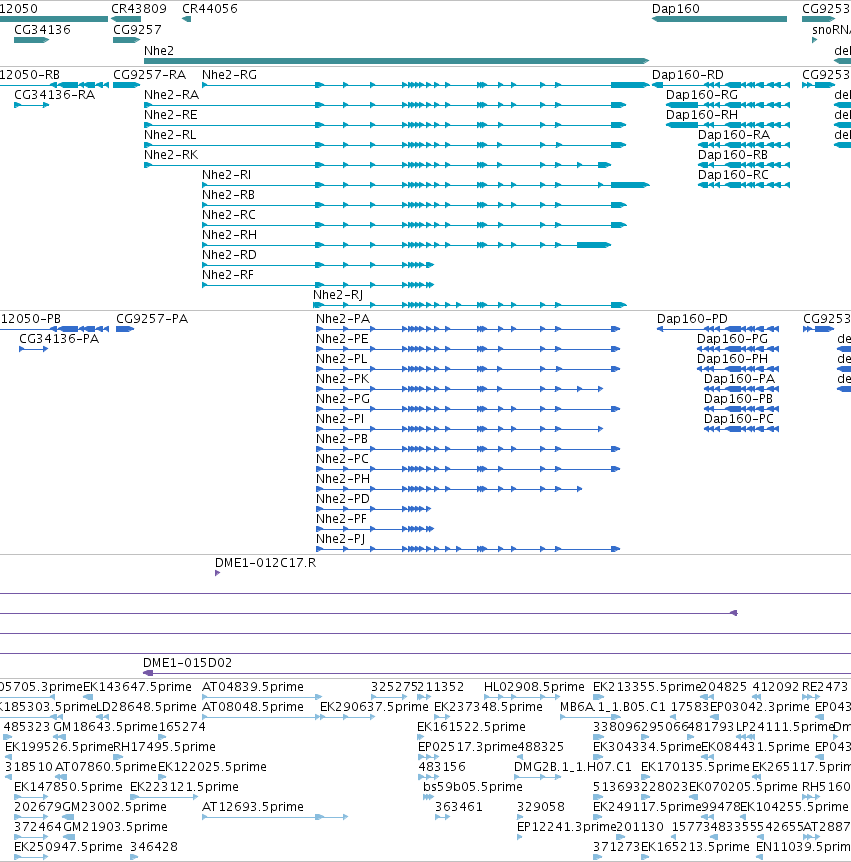Click the Dap160-PC protein label
The width and height of the screenshot is (851, 862).
click(x=739, y=419)
